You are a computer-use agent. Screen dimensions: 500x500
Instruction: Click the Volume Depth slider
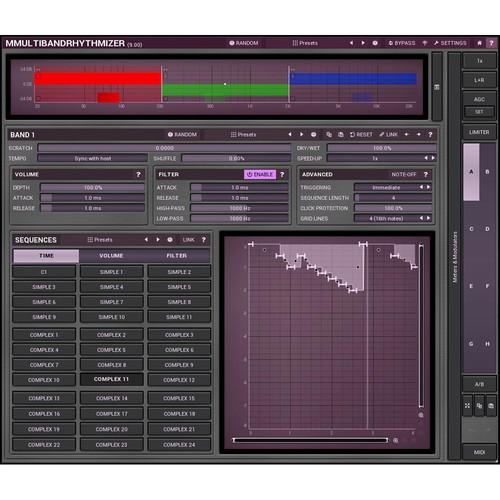coord(93,188)
